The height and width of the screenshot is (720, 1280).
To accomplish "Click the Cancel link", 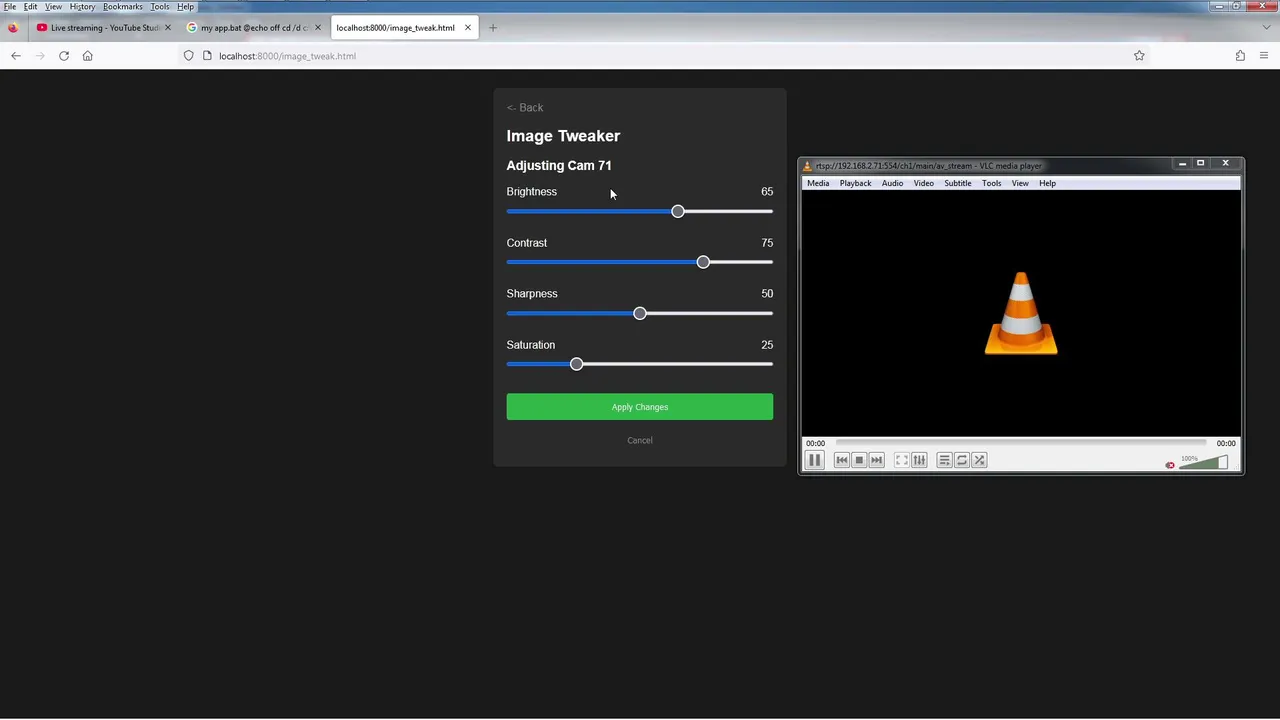I will [x=640, y=440].
